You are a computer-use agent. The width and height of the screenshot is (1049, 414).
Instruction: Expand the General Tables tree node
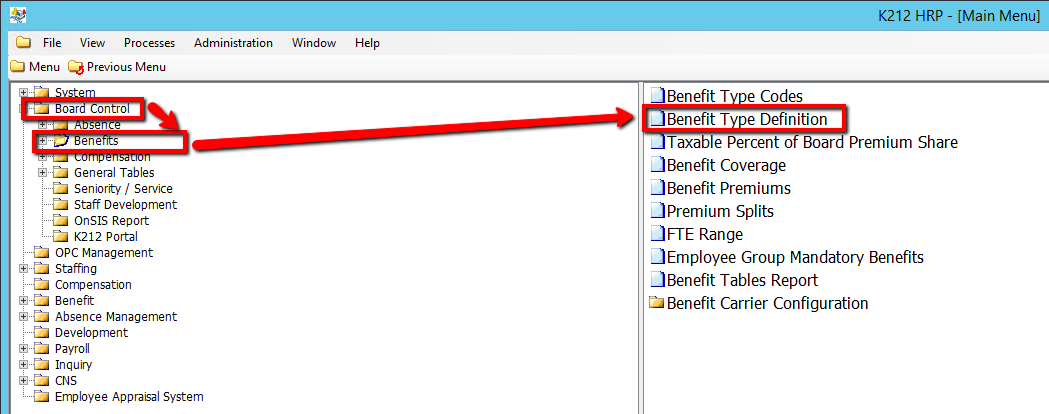pos(42,173)
